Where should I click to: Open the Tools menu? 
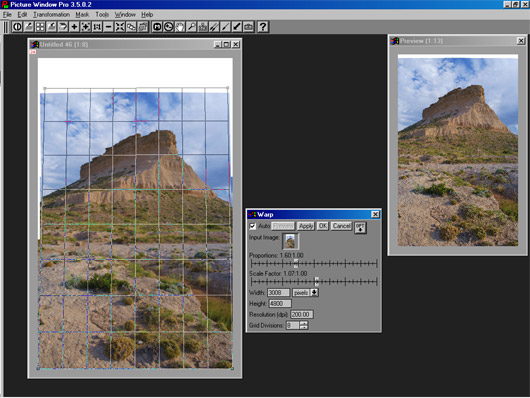[x=102, y=15]
